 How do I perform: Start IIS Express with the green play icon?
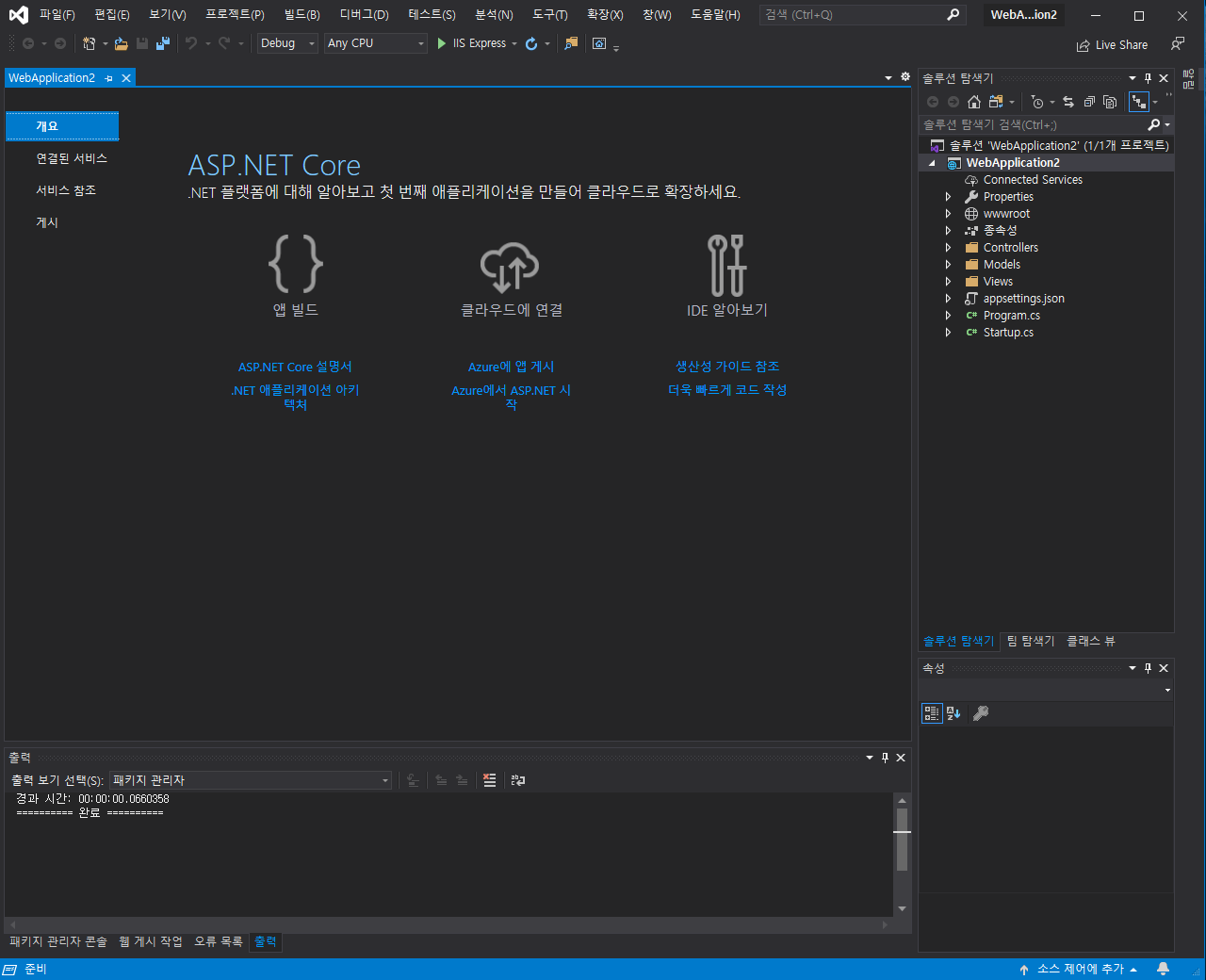pyautogui.click(x=441, y=43)
